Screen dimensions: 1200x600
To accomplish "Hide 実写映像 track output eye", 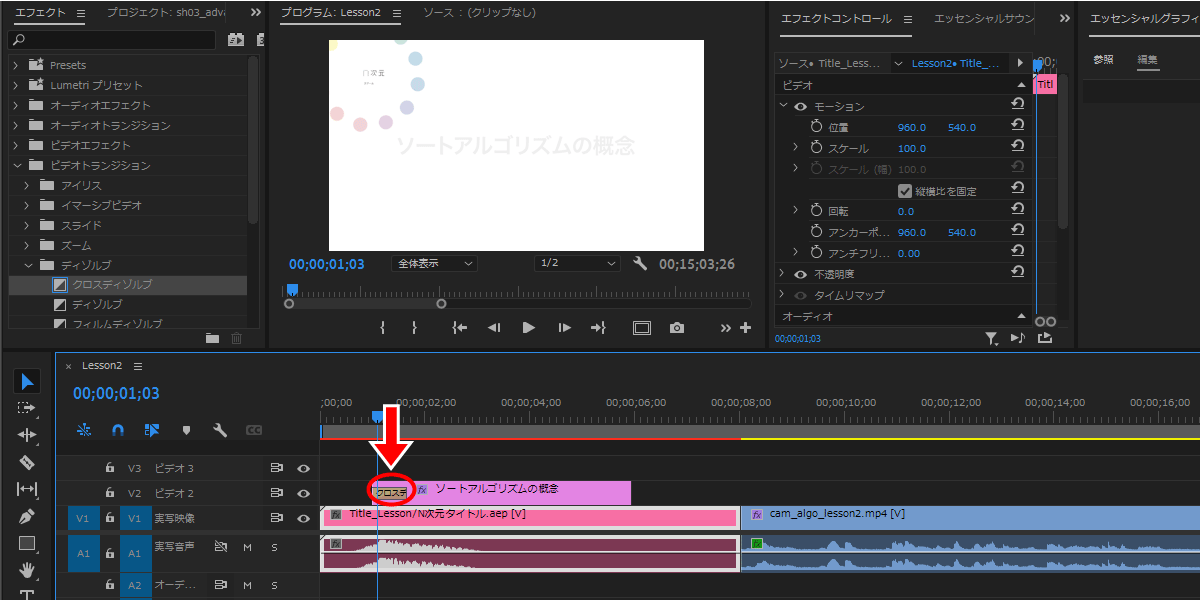I will [x=303, y=518].
